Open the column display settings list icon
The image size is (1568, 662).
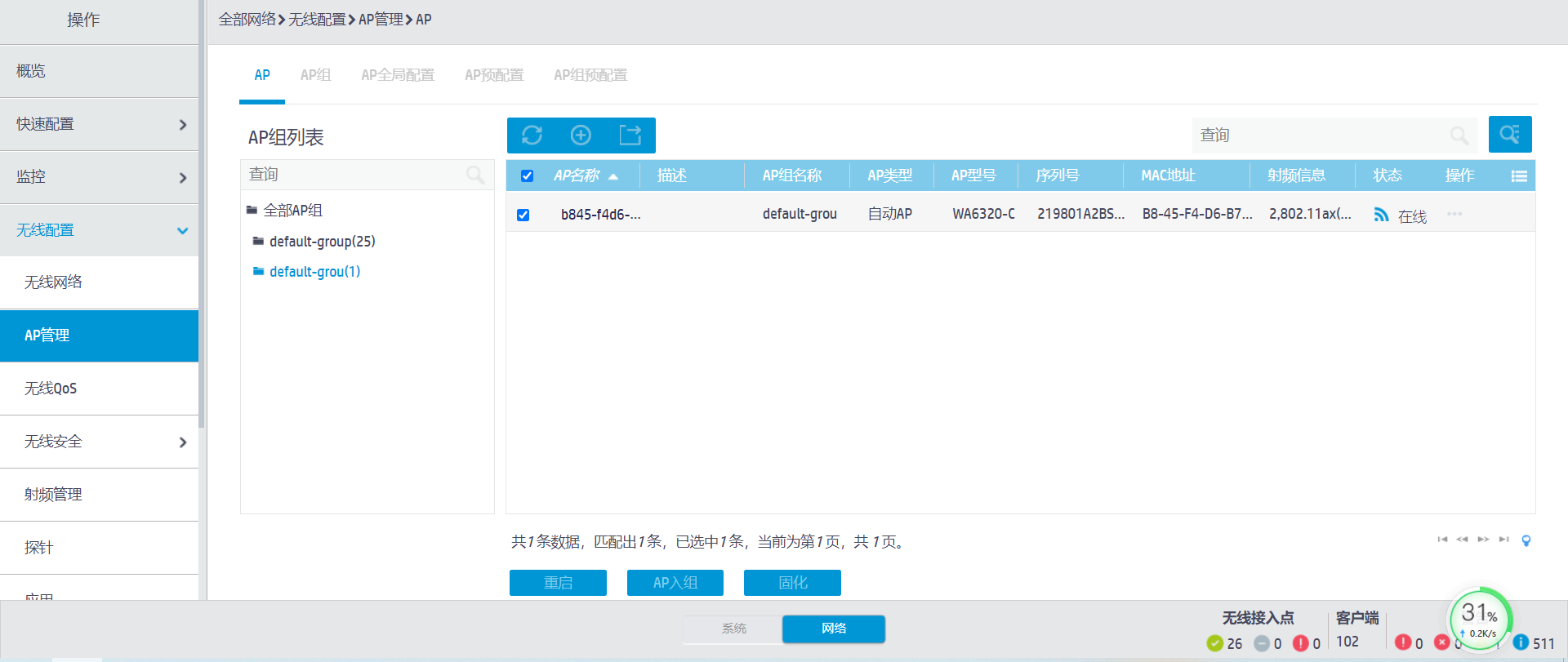[1519, 176]
